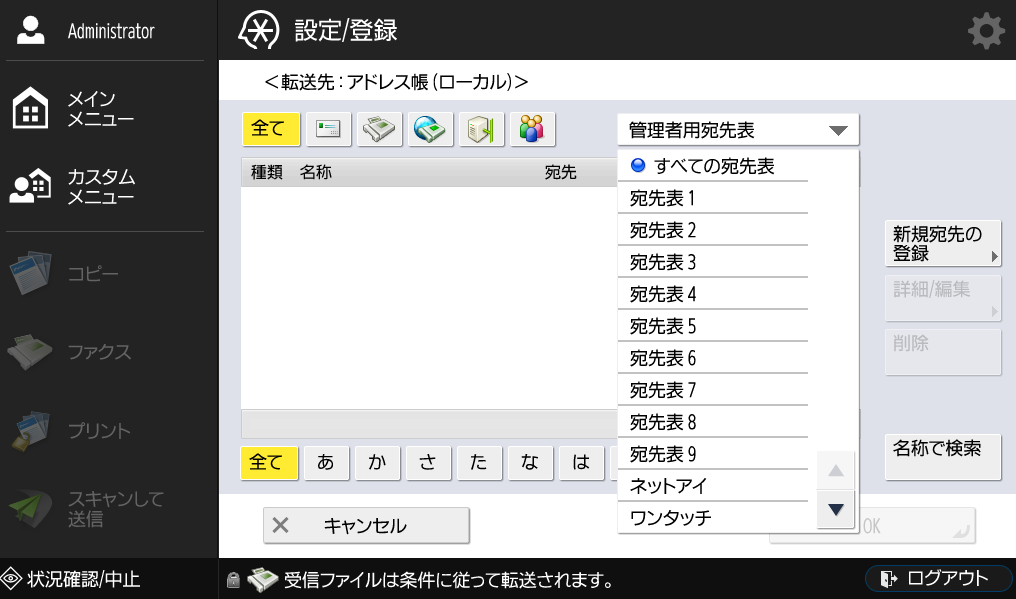The image size is (1016, 599).
Task: Filter destinations by I-fax globe icon
Action: tap(430, 129)
